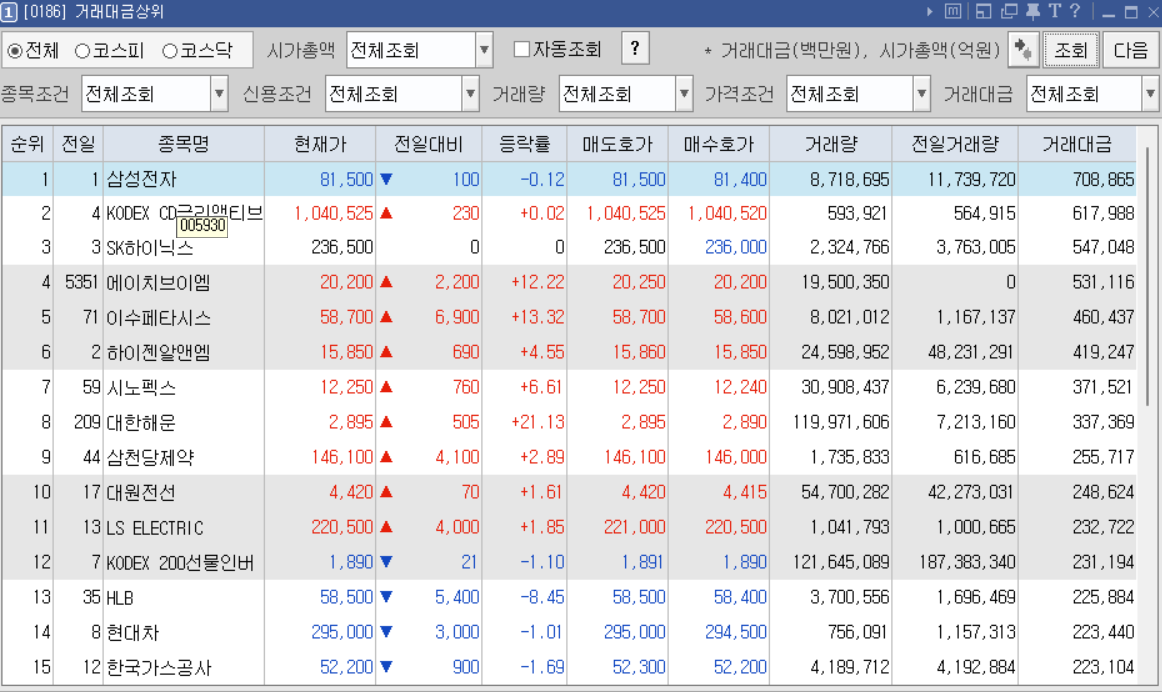Click the 매도호가 column header
1162x692 pixels.
pyautogui.click(x=617, y=144)
